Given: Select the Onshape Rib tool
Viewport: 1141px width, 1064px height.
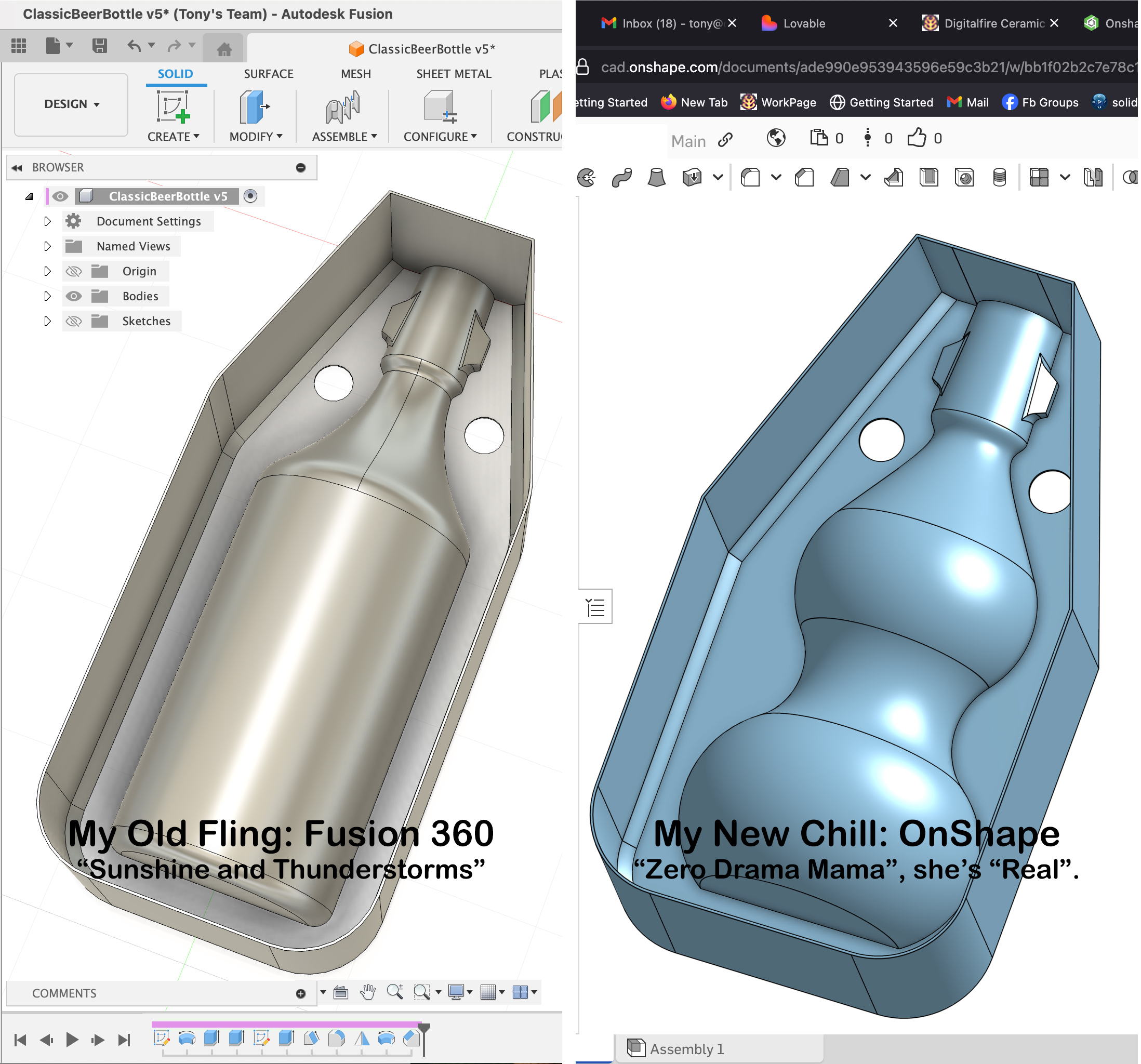Looking at the screenshot, I should 894,177.
